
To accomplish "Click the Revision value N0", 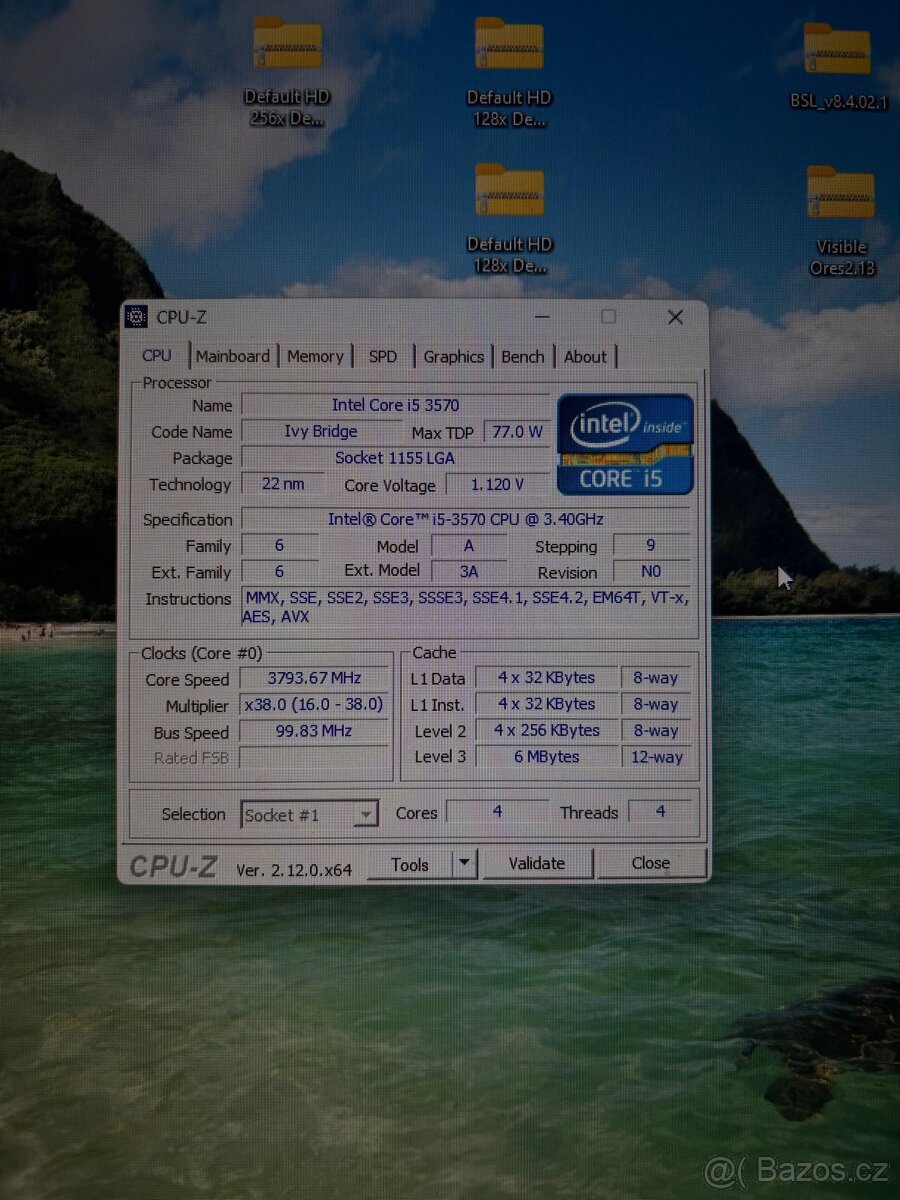I will coord(651,572).
